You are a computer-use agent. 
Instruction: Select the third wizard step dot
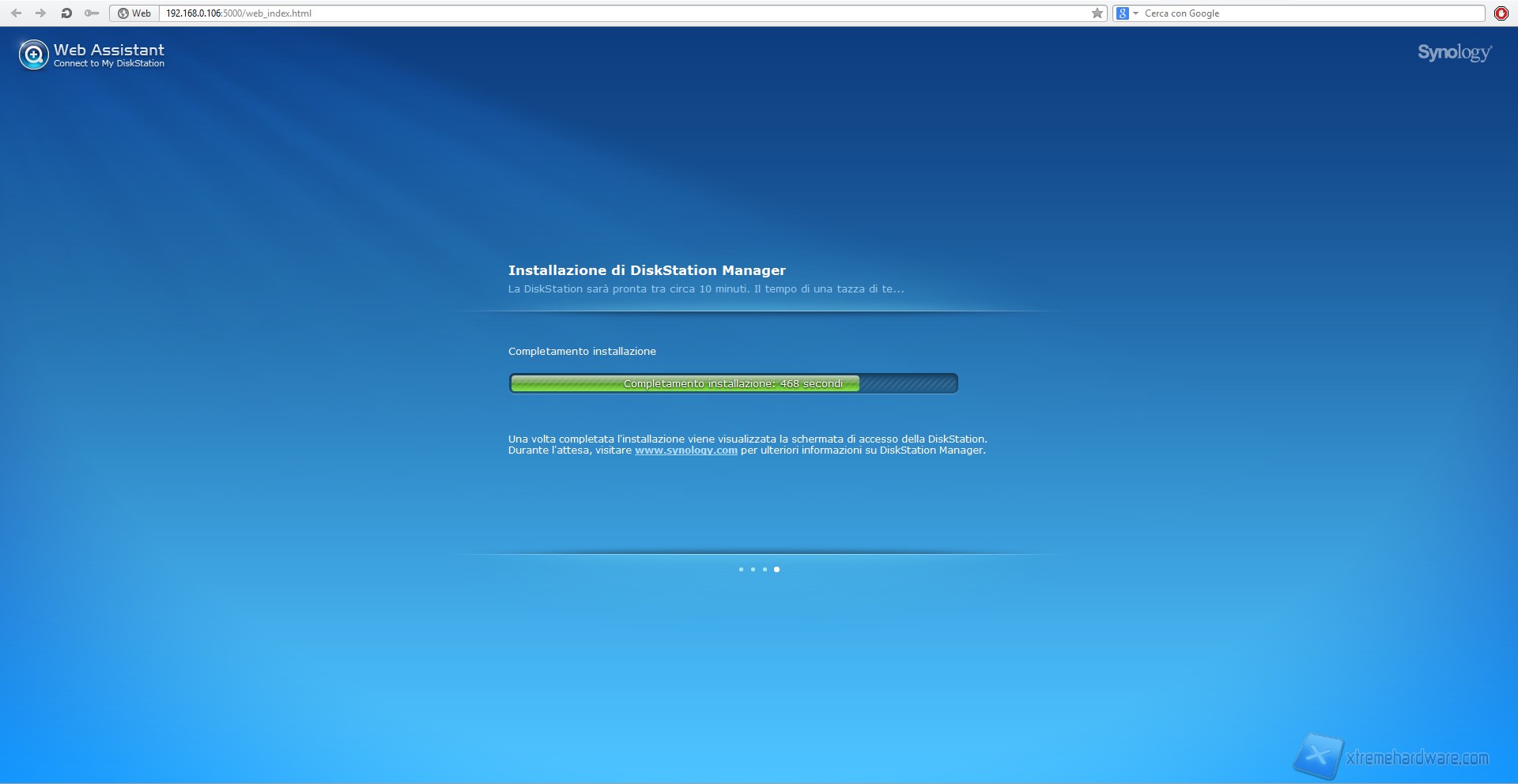click(x=765, y=569)
